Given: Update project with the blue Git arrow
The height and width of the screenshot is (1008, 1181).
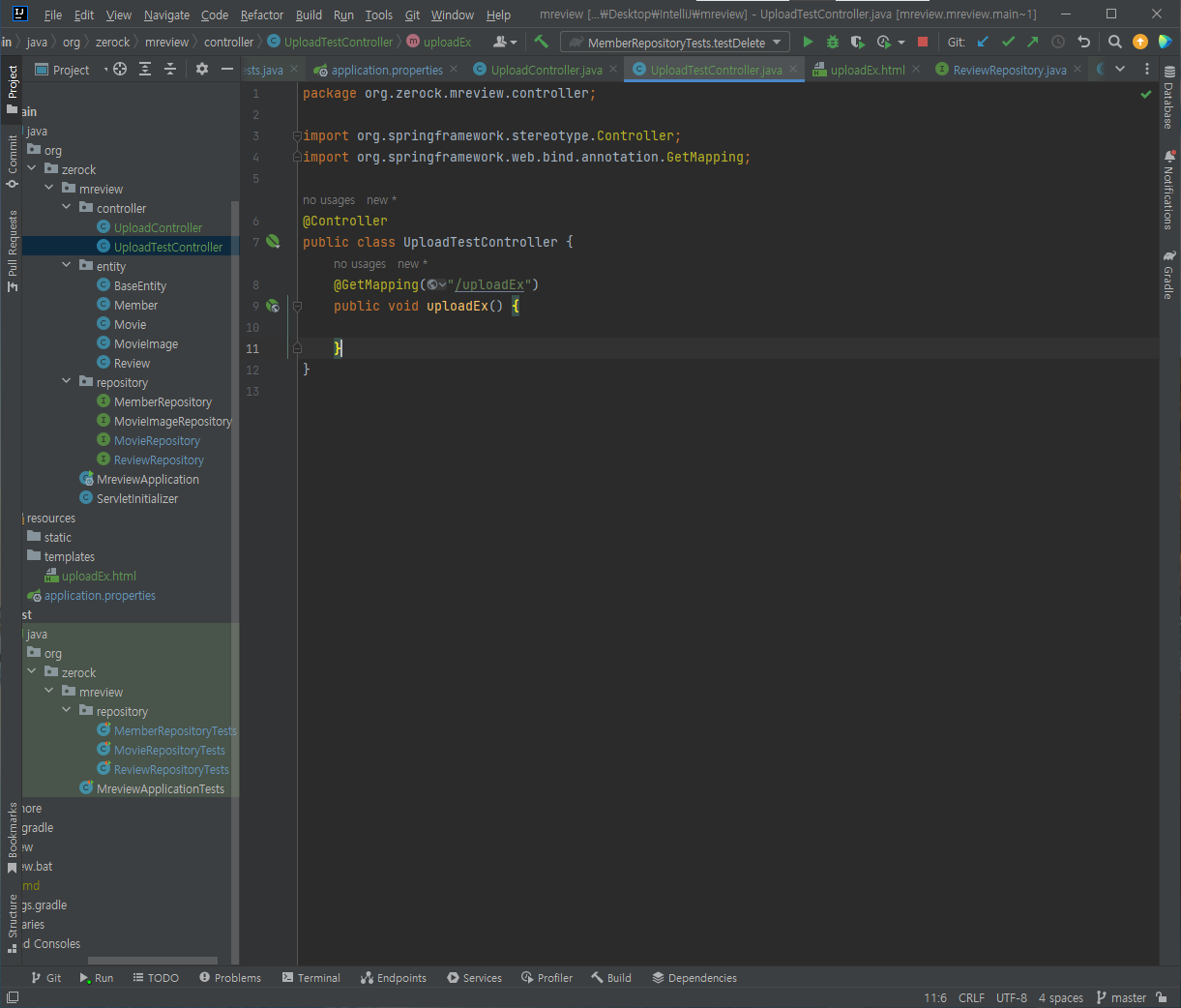Looking at the screenshot, I should pyautogui.click(x=983, y=42).
